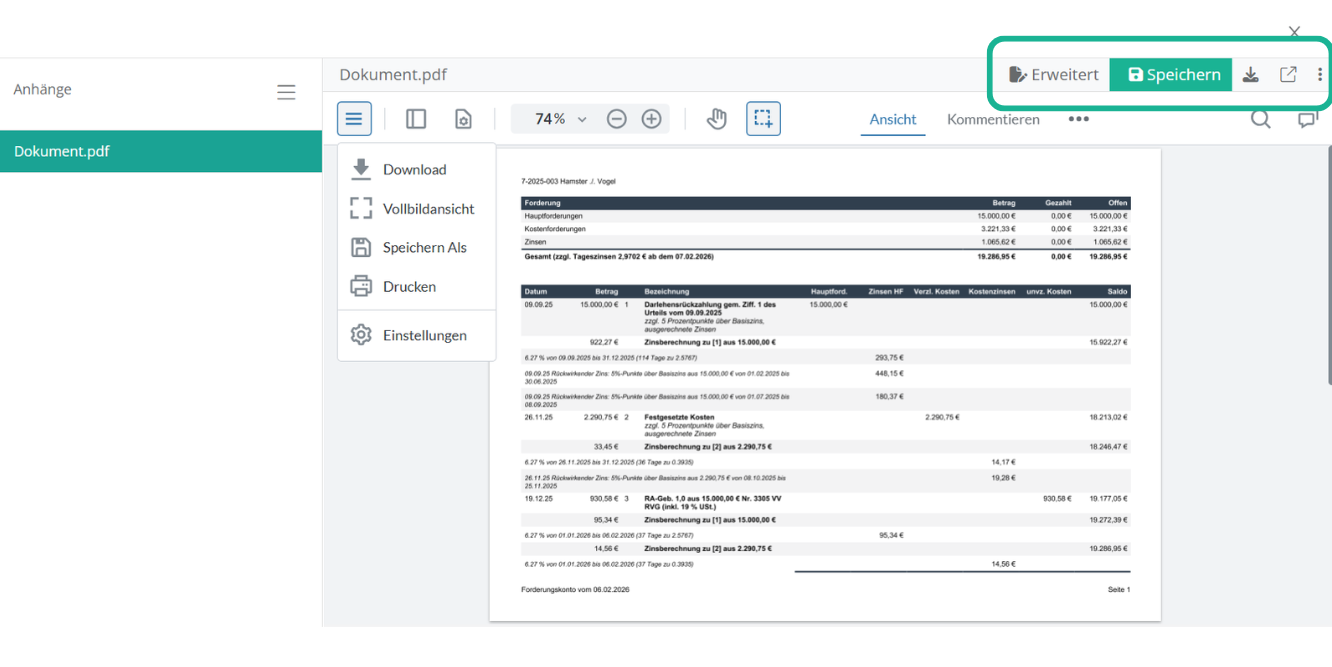
Task: Choose Speichern Als from the menu
Action: pos(424,248)
